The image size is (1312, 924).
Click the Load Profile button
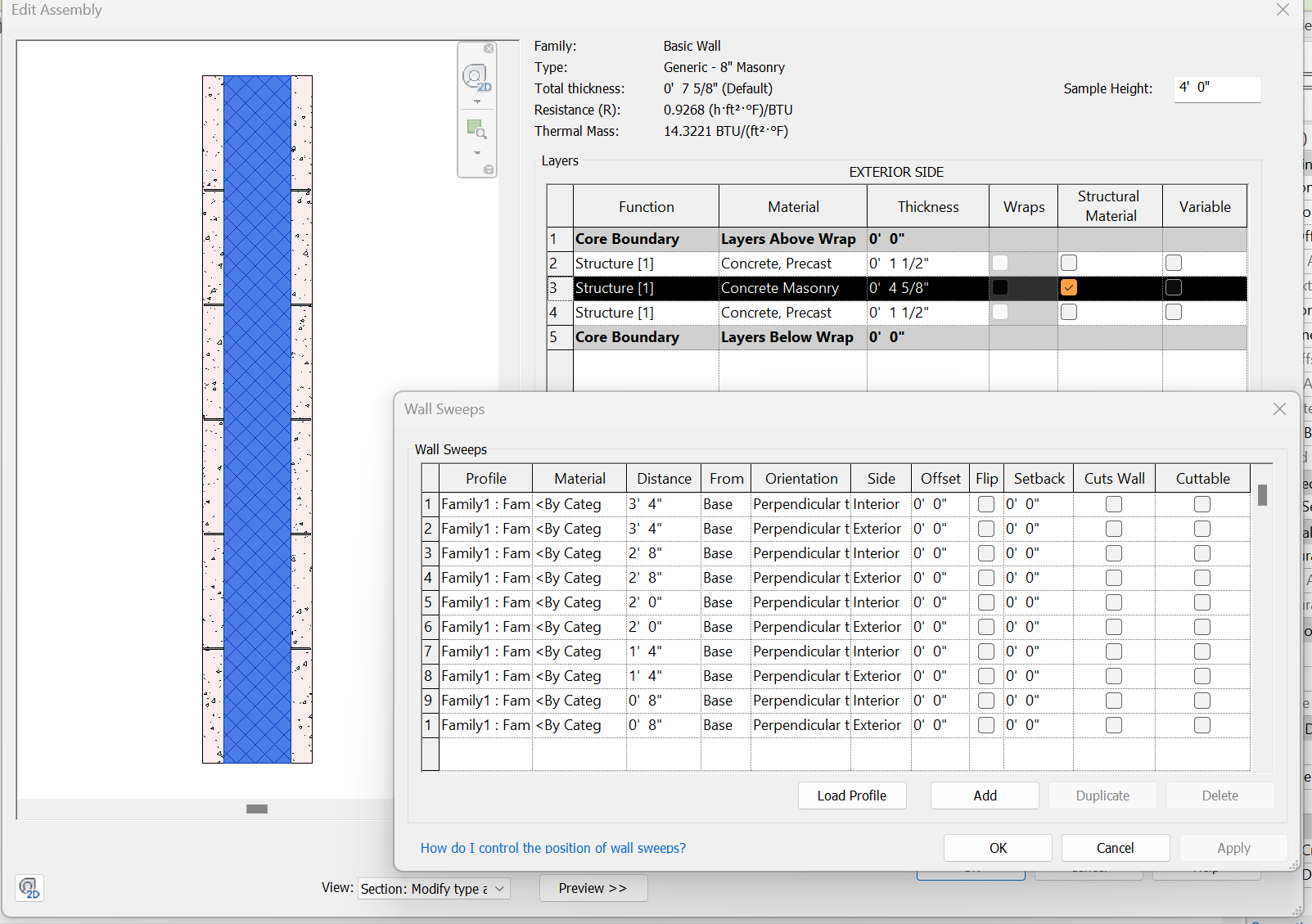tap(852, 795)
